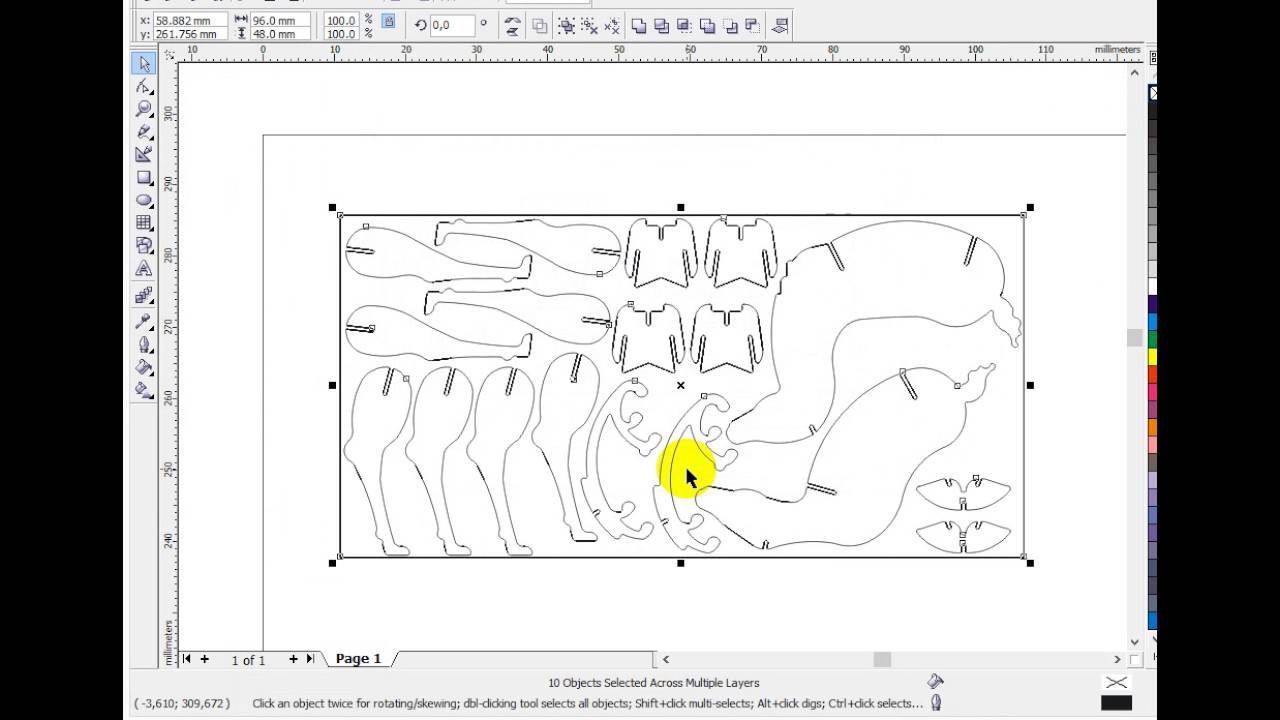Open the Align and Distribute icon

click(781, 26)
